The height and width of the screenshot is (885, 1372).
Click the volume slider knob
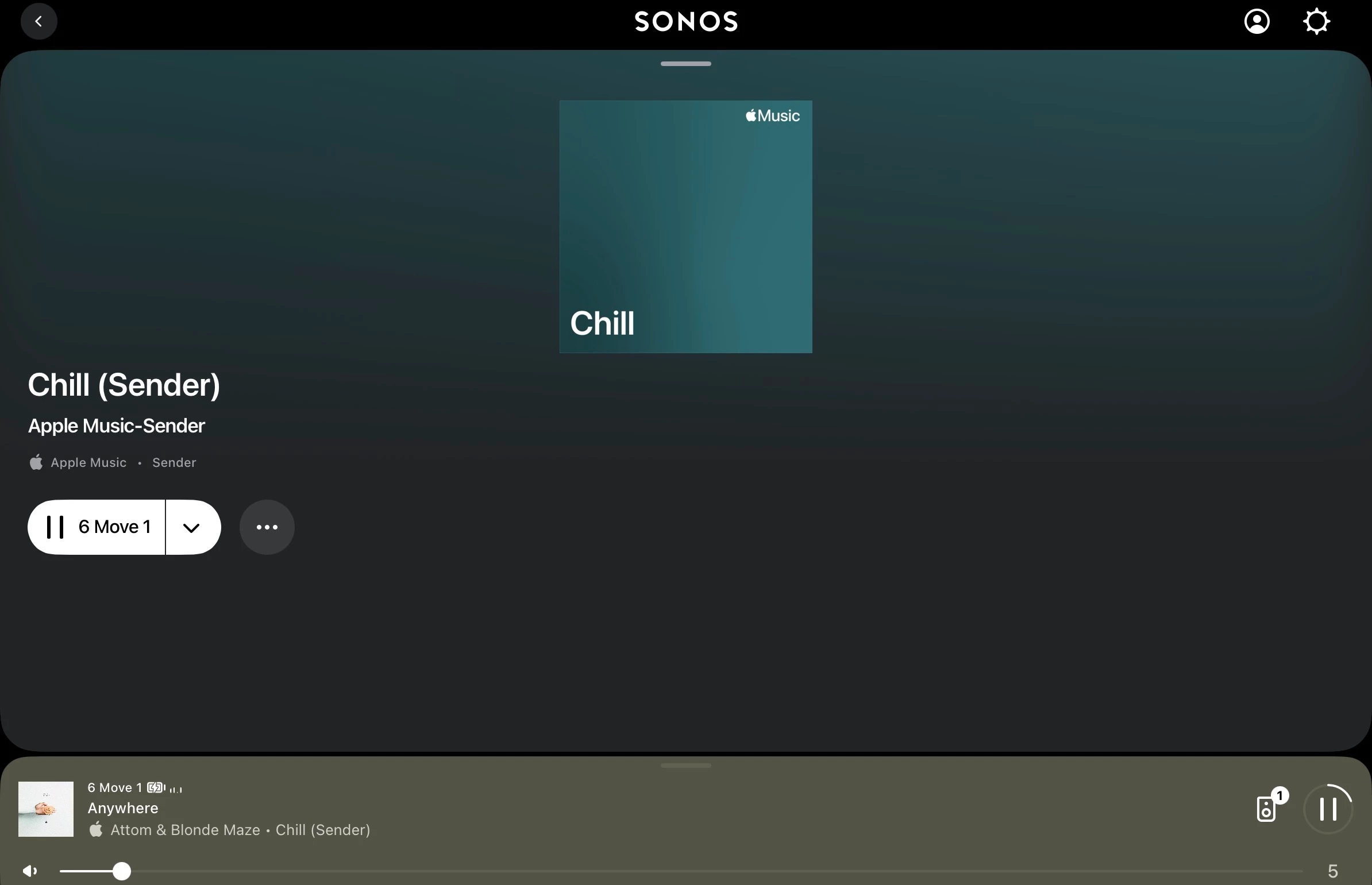pos(121,871)
